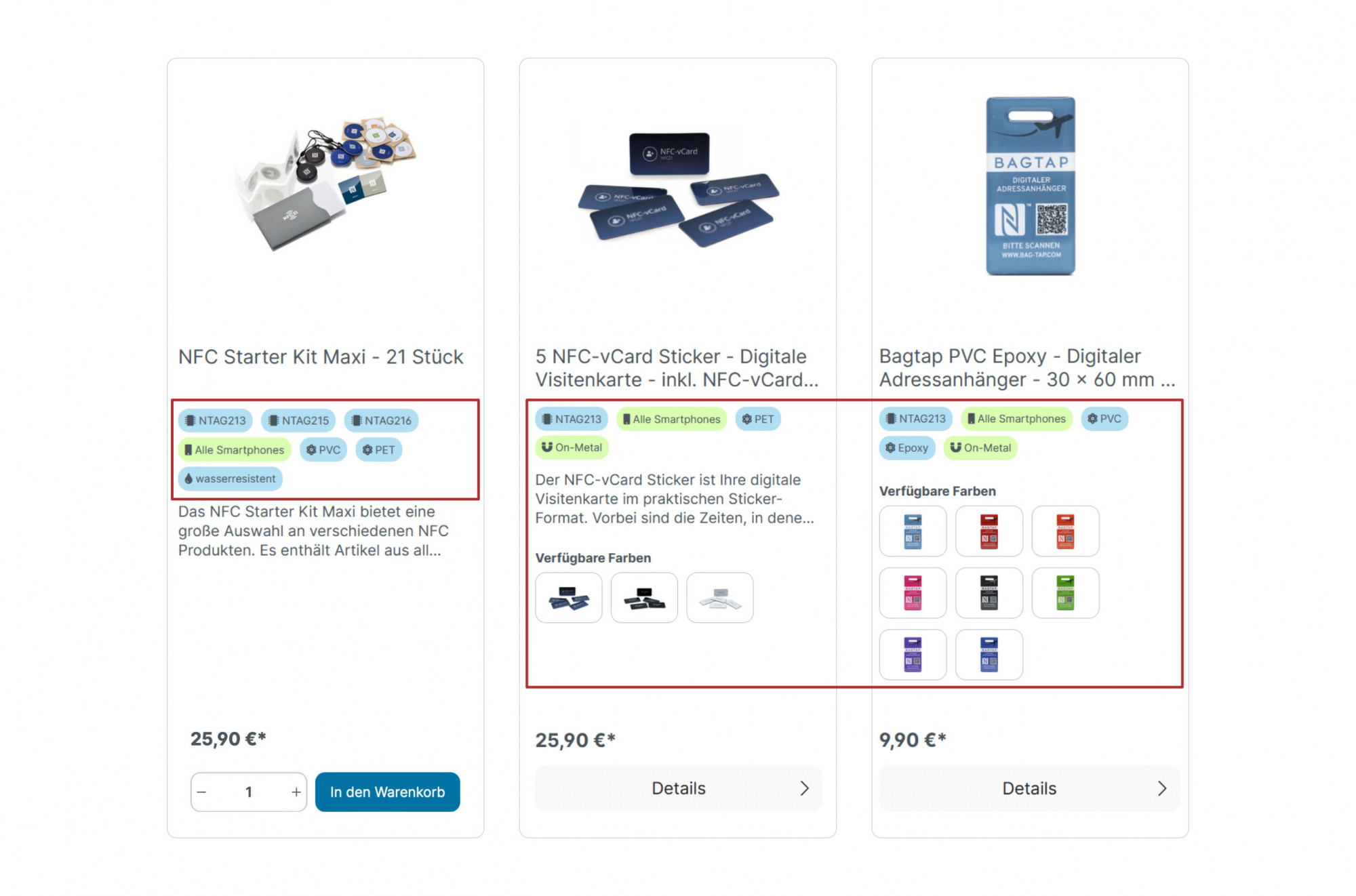1356x896 pixels.
Task: Click Alle Smartphones tag on Starter Kit
Action: point(234,449)
